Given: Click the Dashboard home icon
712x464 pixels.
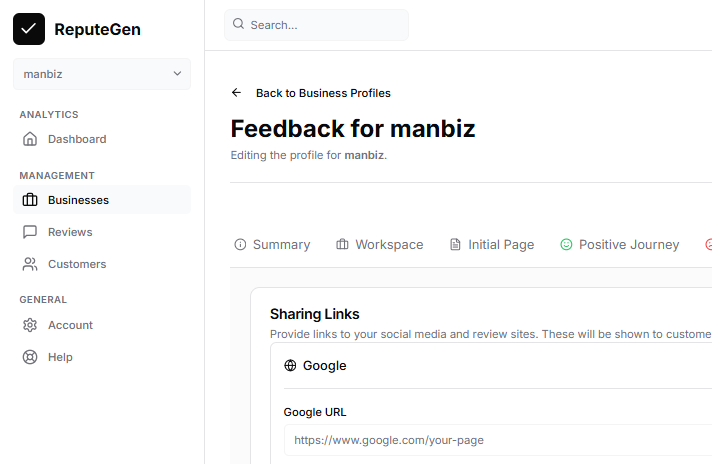Looking at the screenshot, I should tap(30, 139).
